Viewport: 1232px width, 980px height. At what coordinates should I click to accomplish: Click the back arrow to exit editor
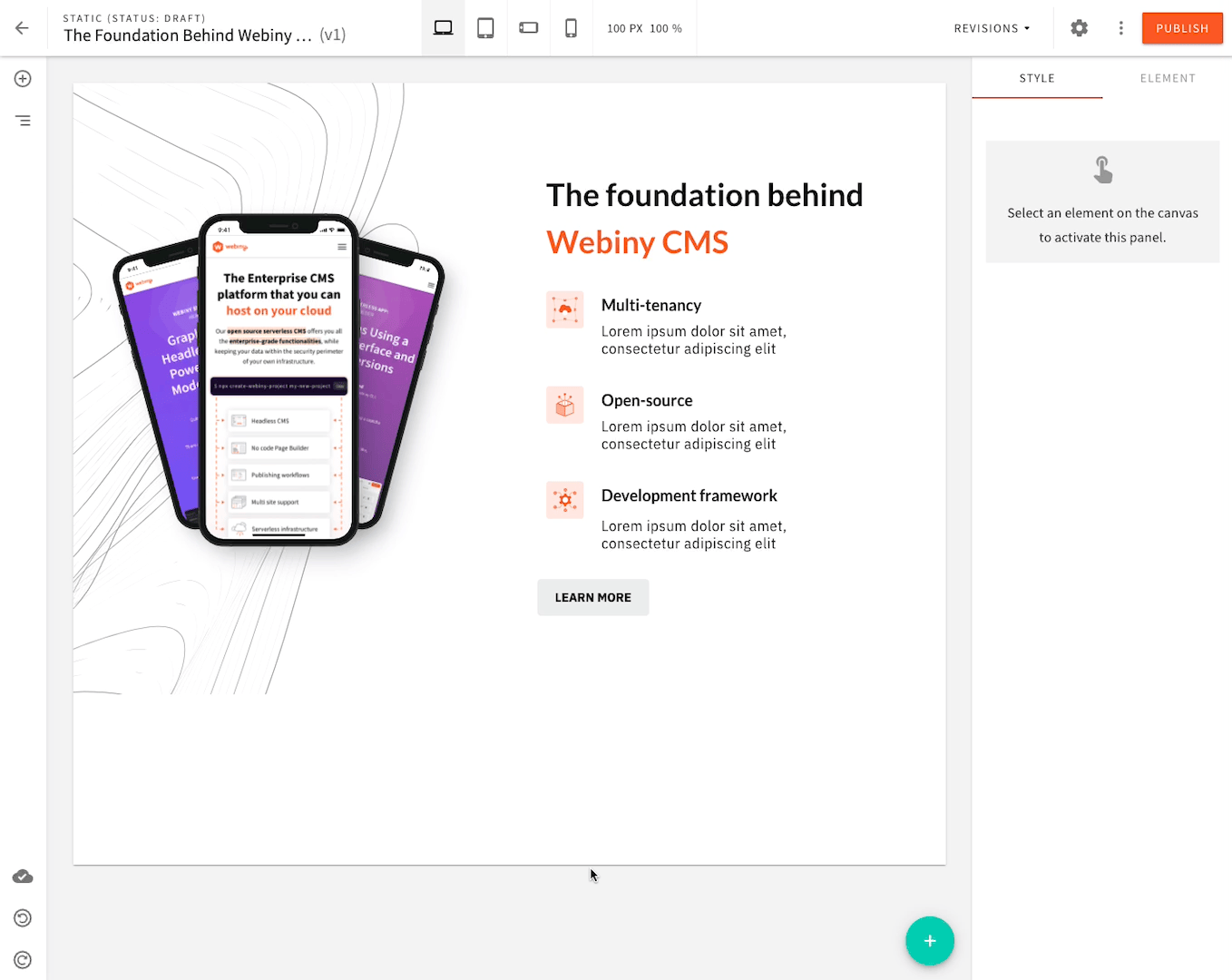tap(23, 28)
